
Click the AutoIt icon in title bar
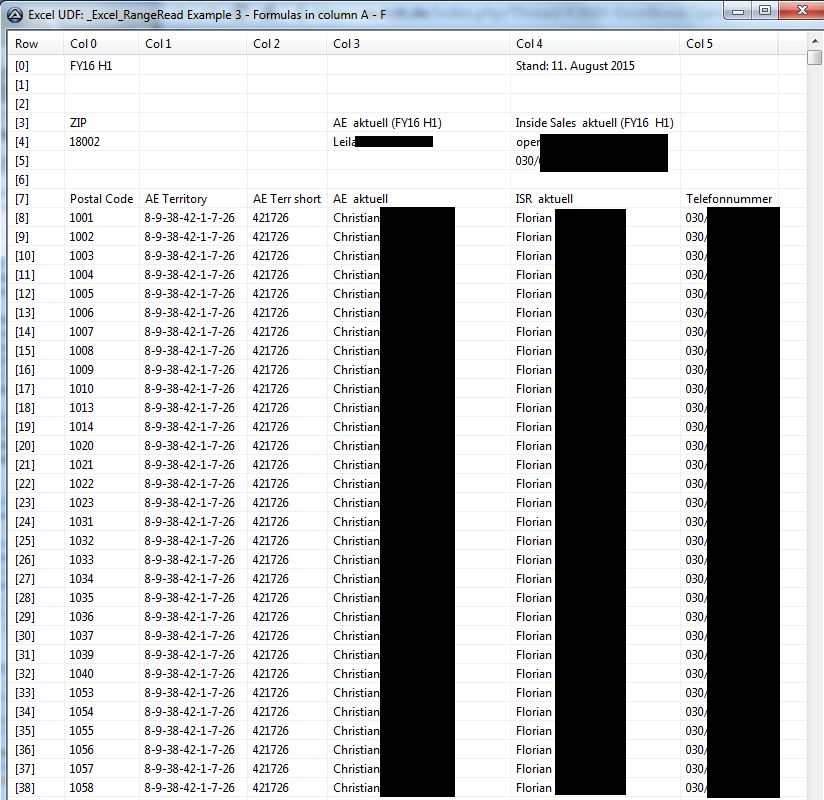click(x=14, y=14)
